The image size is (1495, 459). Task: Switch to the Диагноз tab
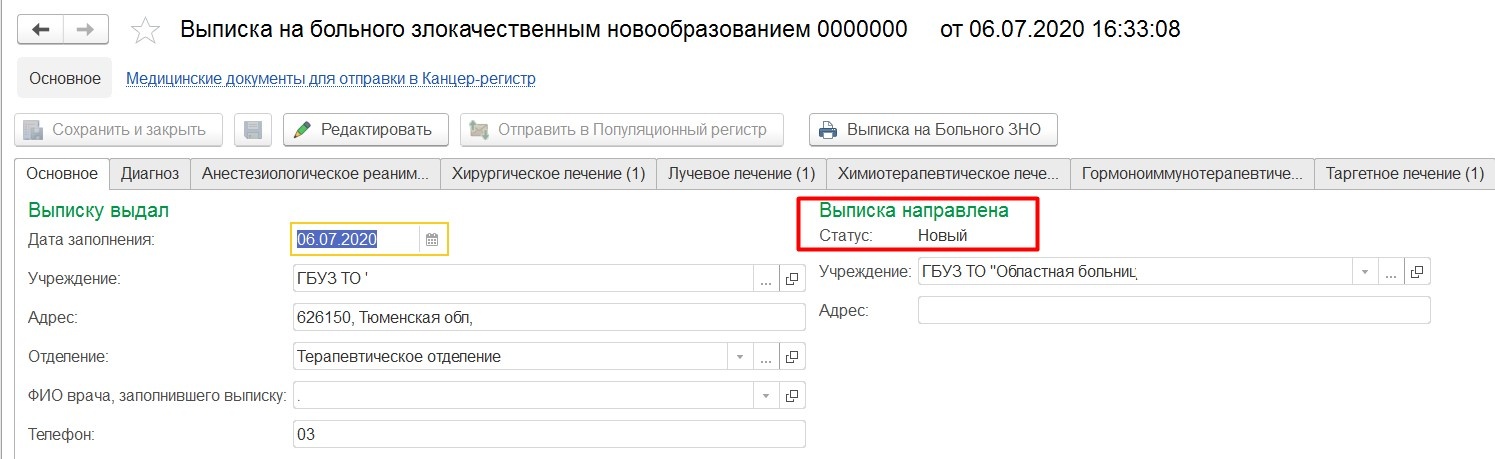click(x=150, y=174)
